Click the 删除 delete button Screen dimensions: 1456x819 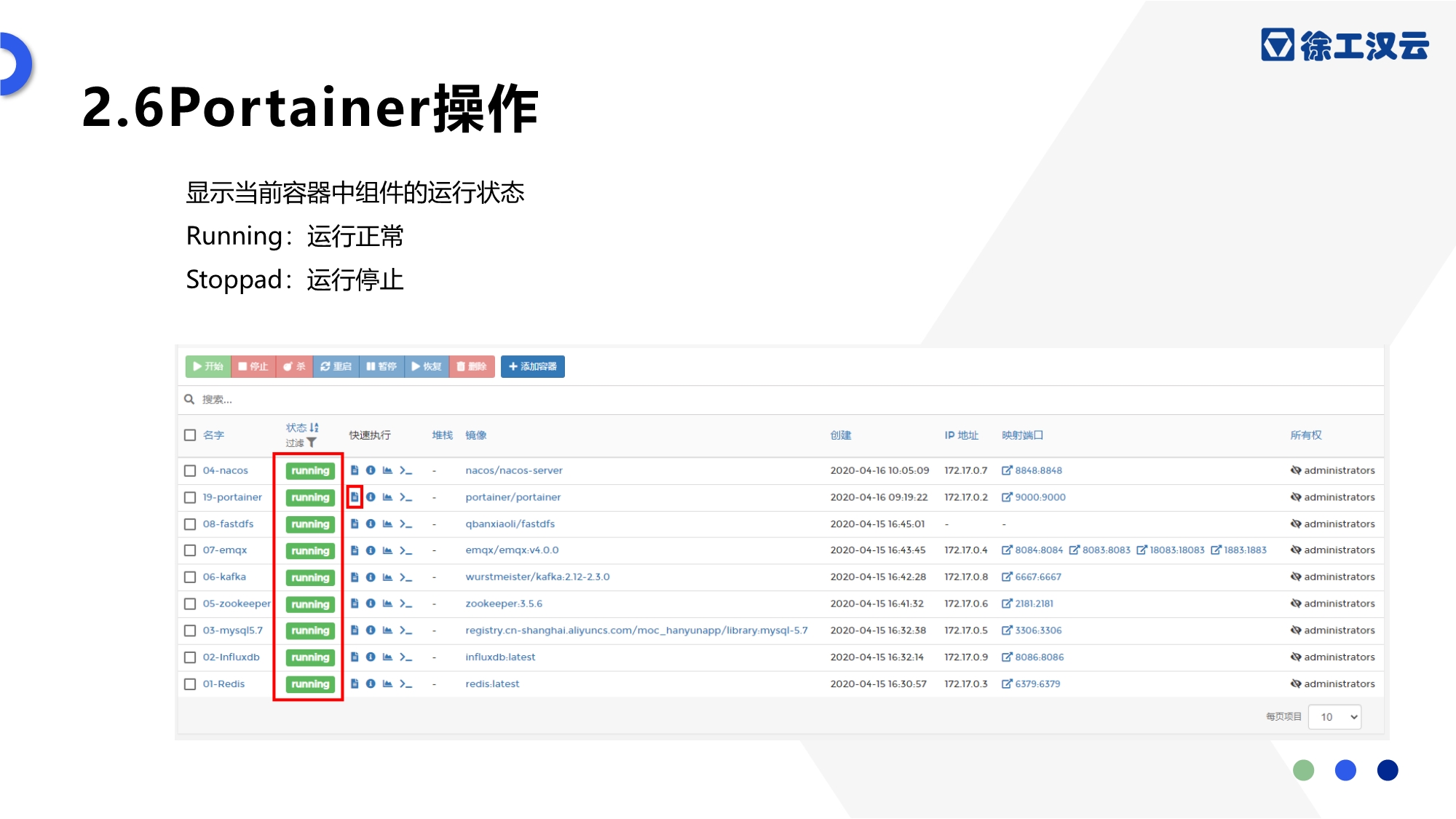point(472,366)
